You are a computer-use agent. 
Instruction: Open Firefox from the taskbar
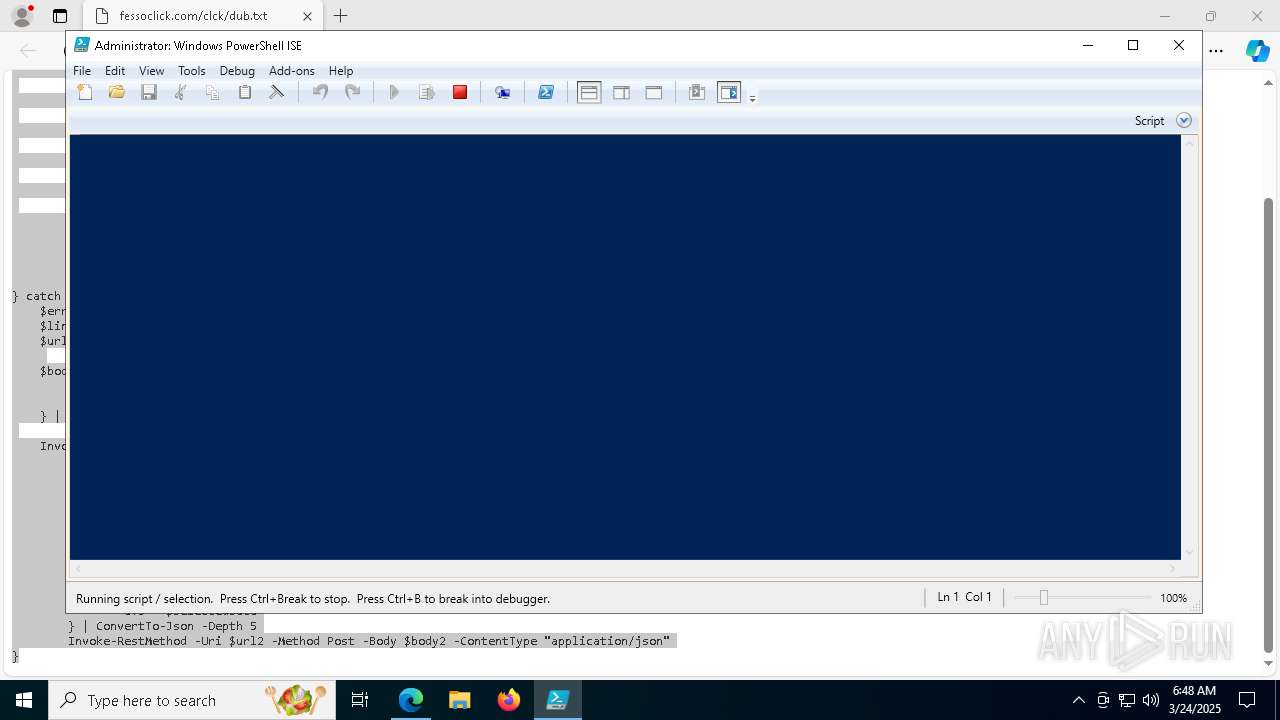(509, 700)
